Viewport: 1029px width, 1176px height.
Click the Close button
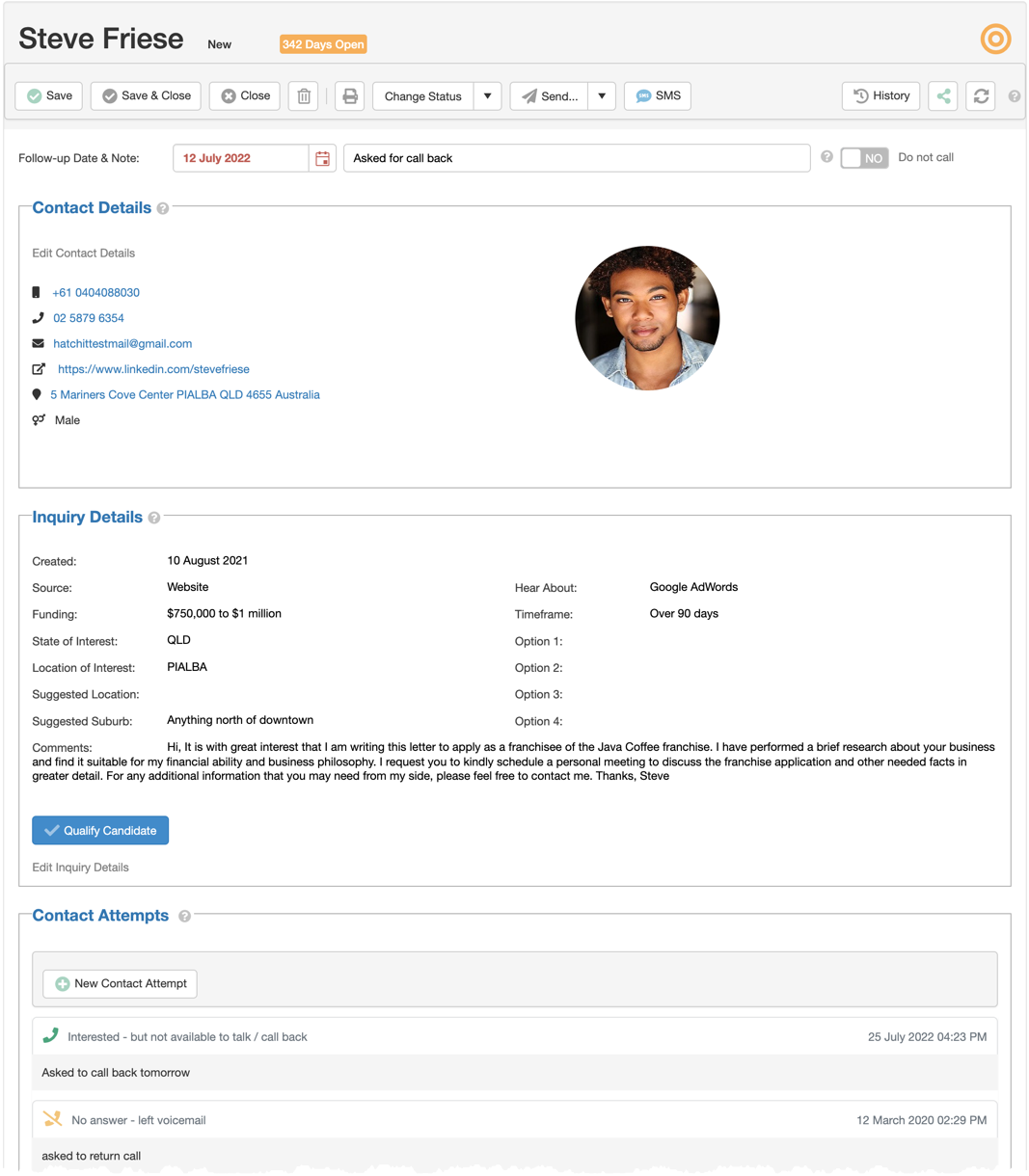(245, 96)
